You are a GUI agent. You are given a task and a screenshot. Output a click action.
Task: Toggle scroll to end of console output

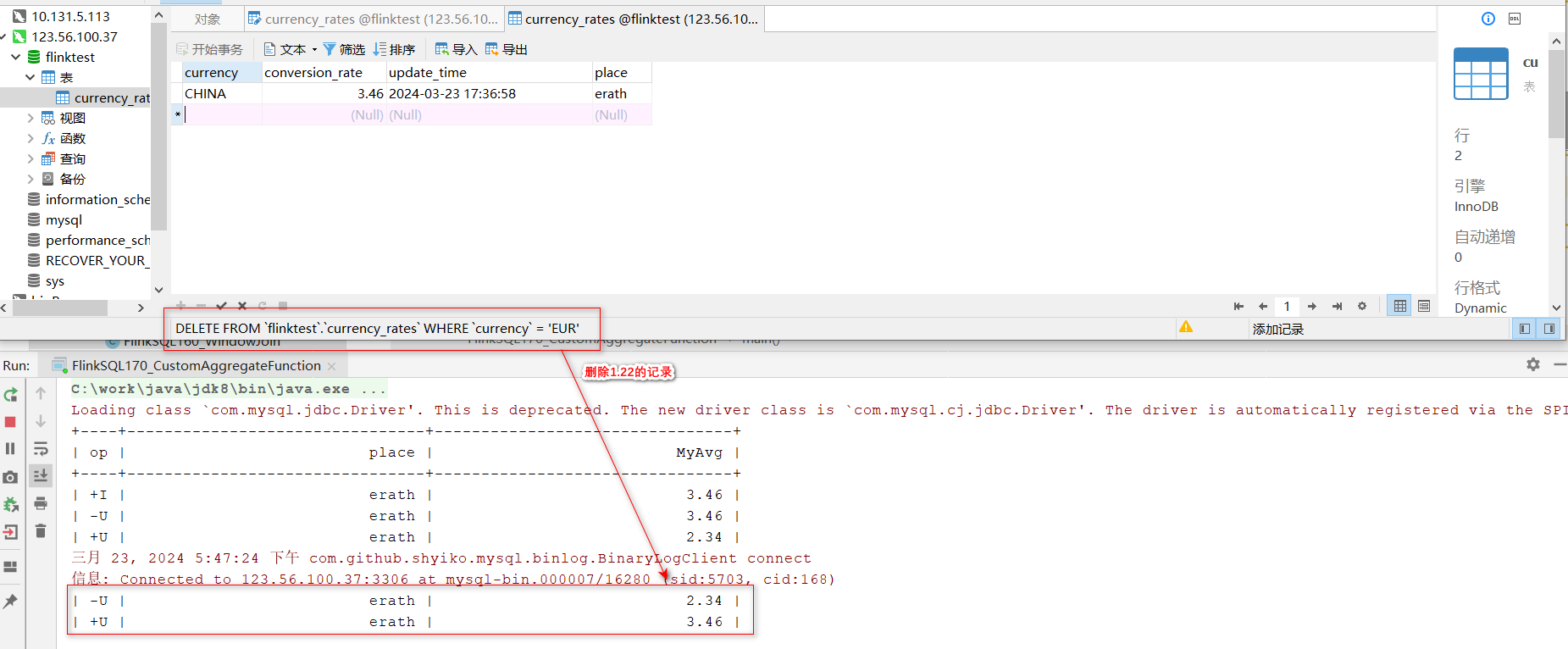41,476
